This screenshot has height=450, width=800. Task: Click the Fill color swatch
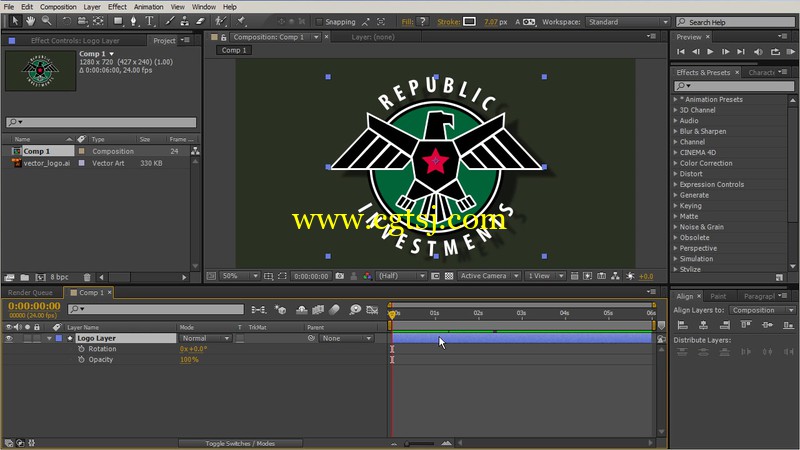coord(422,21)
